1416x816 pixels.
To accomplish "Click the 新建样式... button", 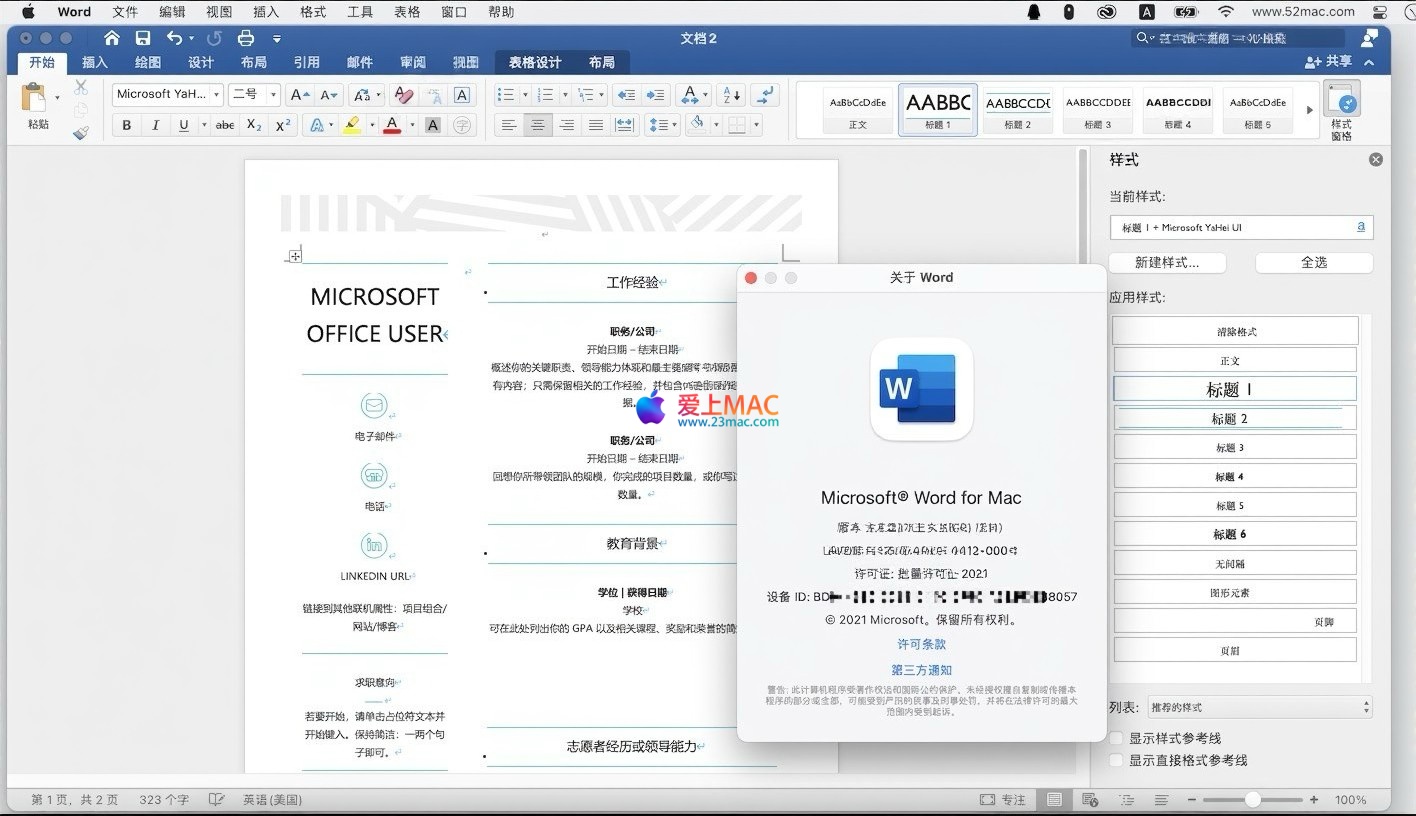I will pyautogui.click(x=1166, y=262).
